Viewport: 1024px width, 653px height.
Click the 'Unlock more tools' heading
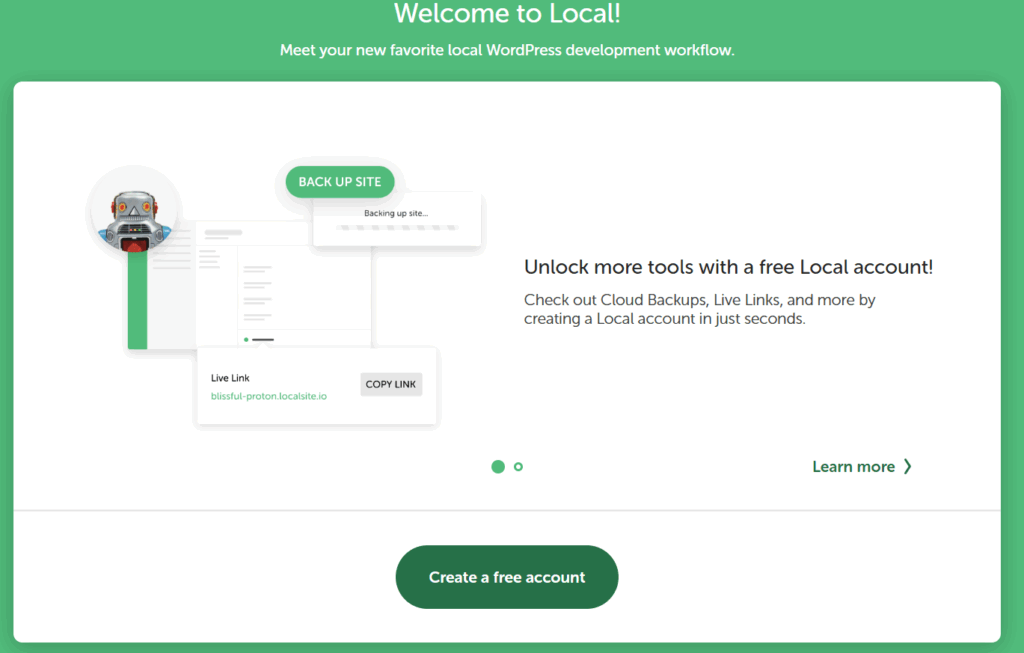728,267
